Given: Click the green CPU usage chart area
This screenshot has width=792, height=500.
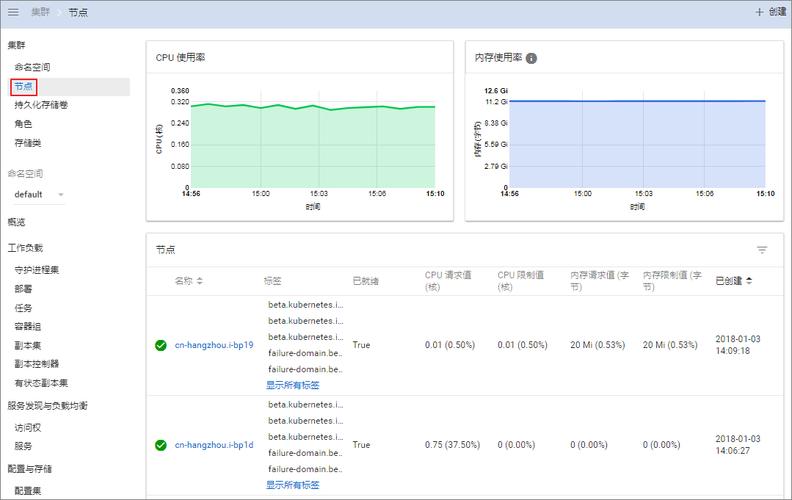Looking at the screenshot, I should pos(313,147).
